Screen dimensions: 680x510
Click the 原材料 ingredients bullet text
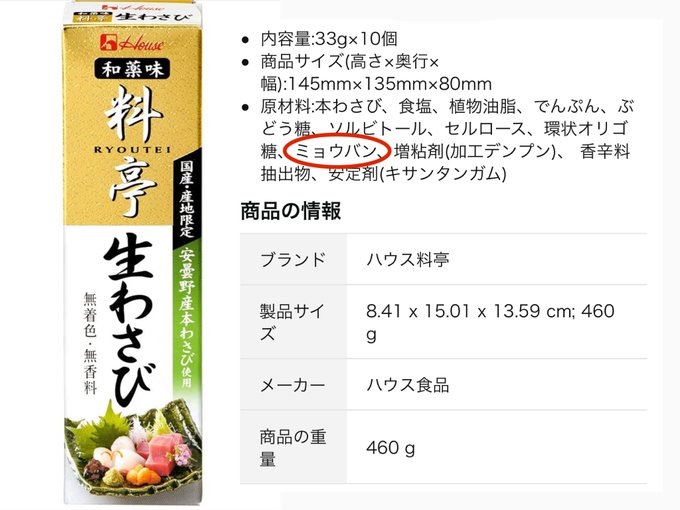447,140
